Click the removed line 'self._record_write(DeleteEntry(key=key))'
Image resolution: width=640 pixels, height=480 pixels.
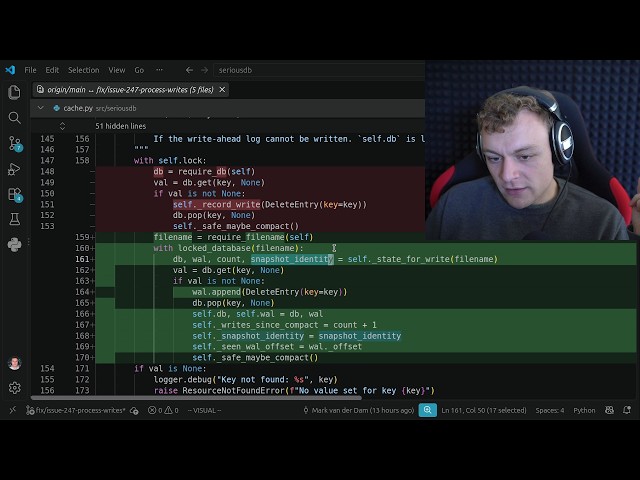pyautogui.click(x=269, y=204)
